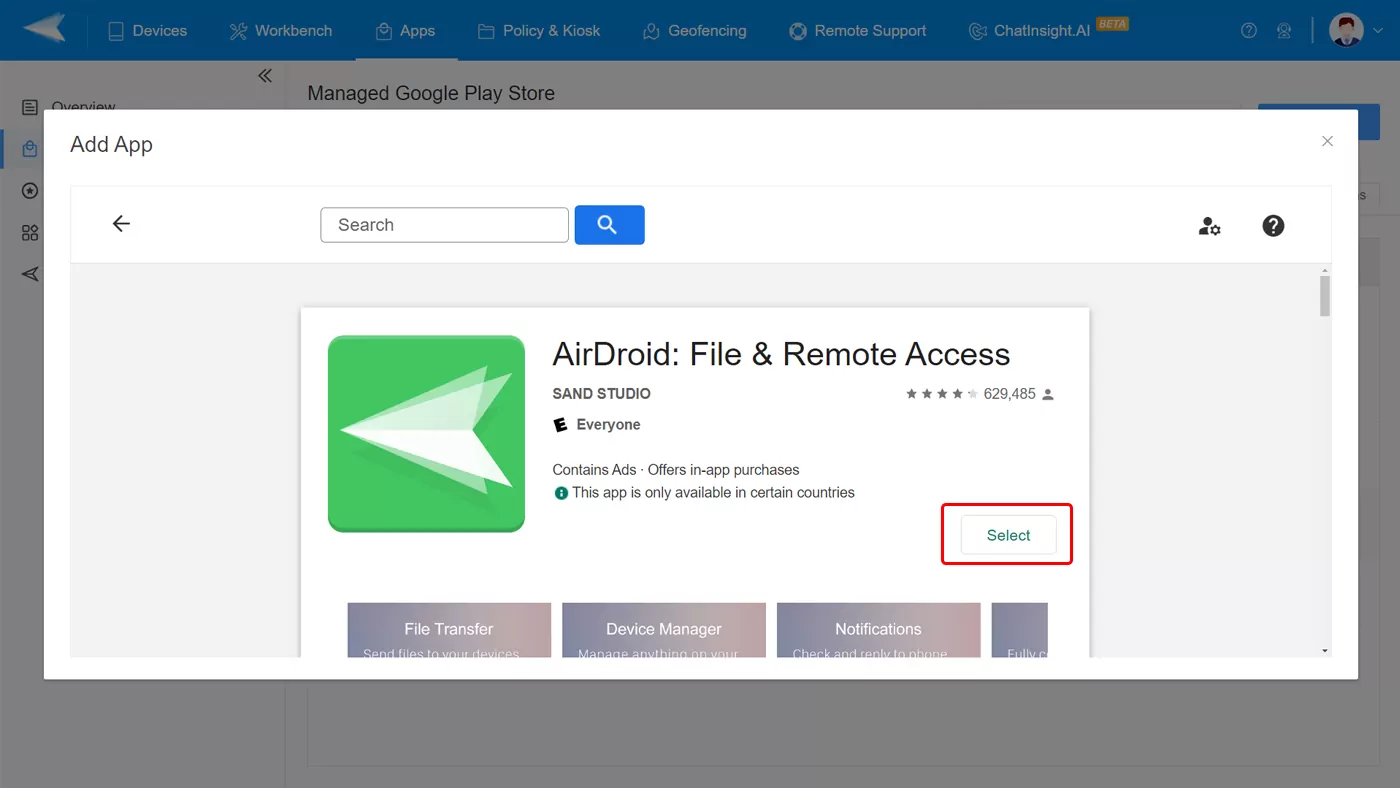
Task: Click the country availability info icon
Action: coord(561,493)
